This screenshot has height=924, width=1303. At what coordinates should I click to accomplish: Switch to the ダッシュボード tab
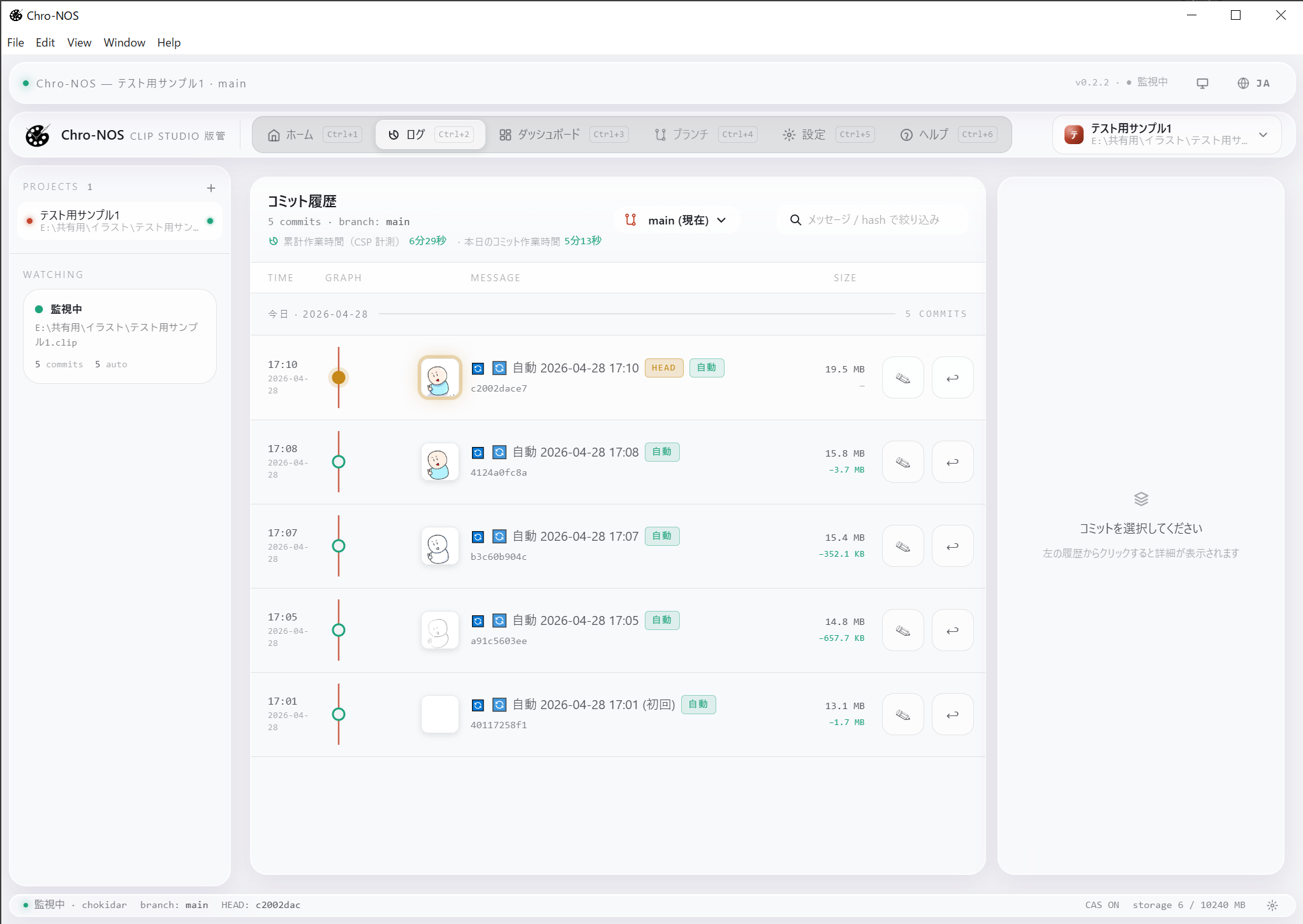[x=548, y=135]
